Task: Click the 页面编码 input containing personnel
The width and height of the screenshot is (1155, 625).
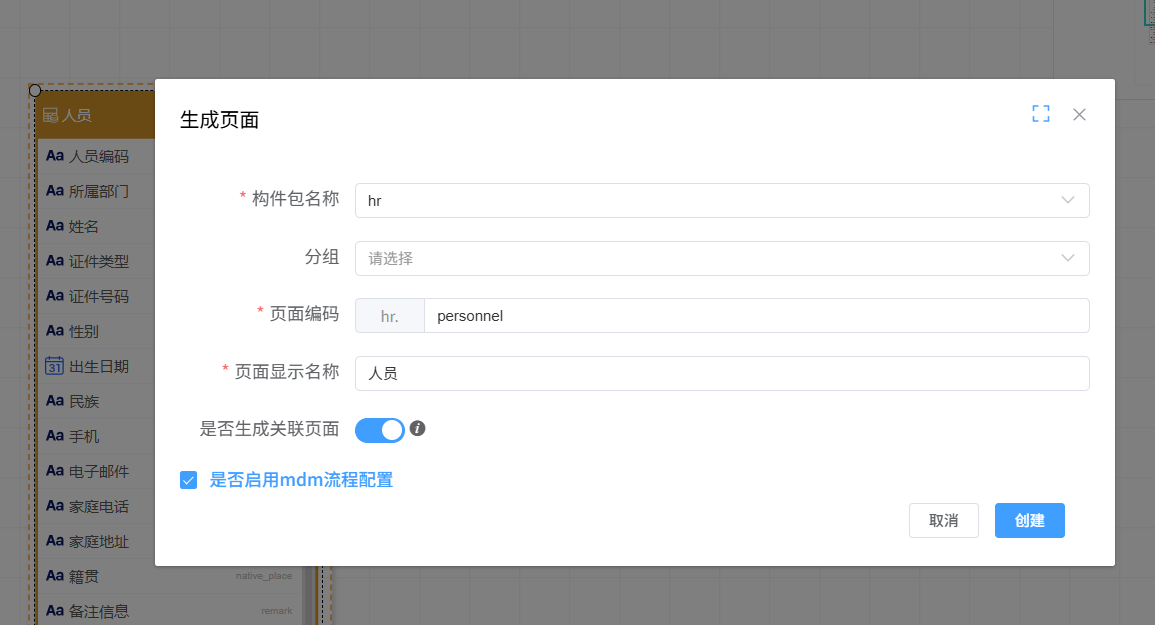Action: tap(756, 315)
